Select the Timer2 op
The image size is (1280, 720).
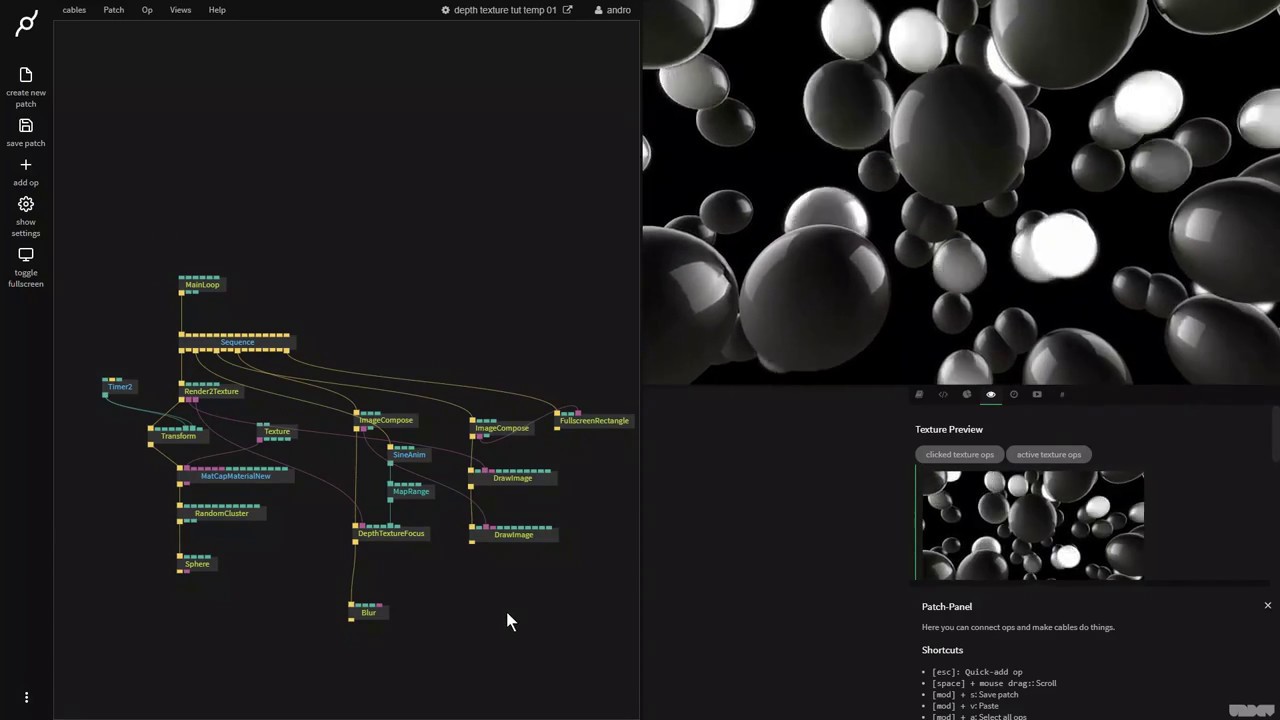pyautogui.click(x=120, y=387)
